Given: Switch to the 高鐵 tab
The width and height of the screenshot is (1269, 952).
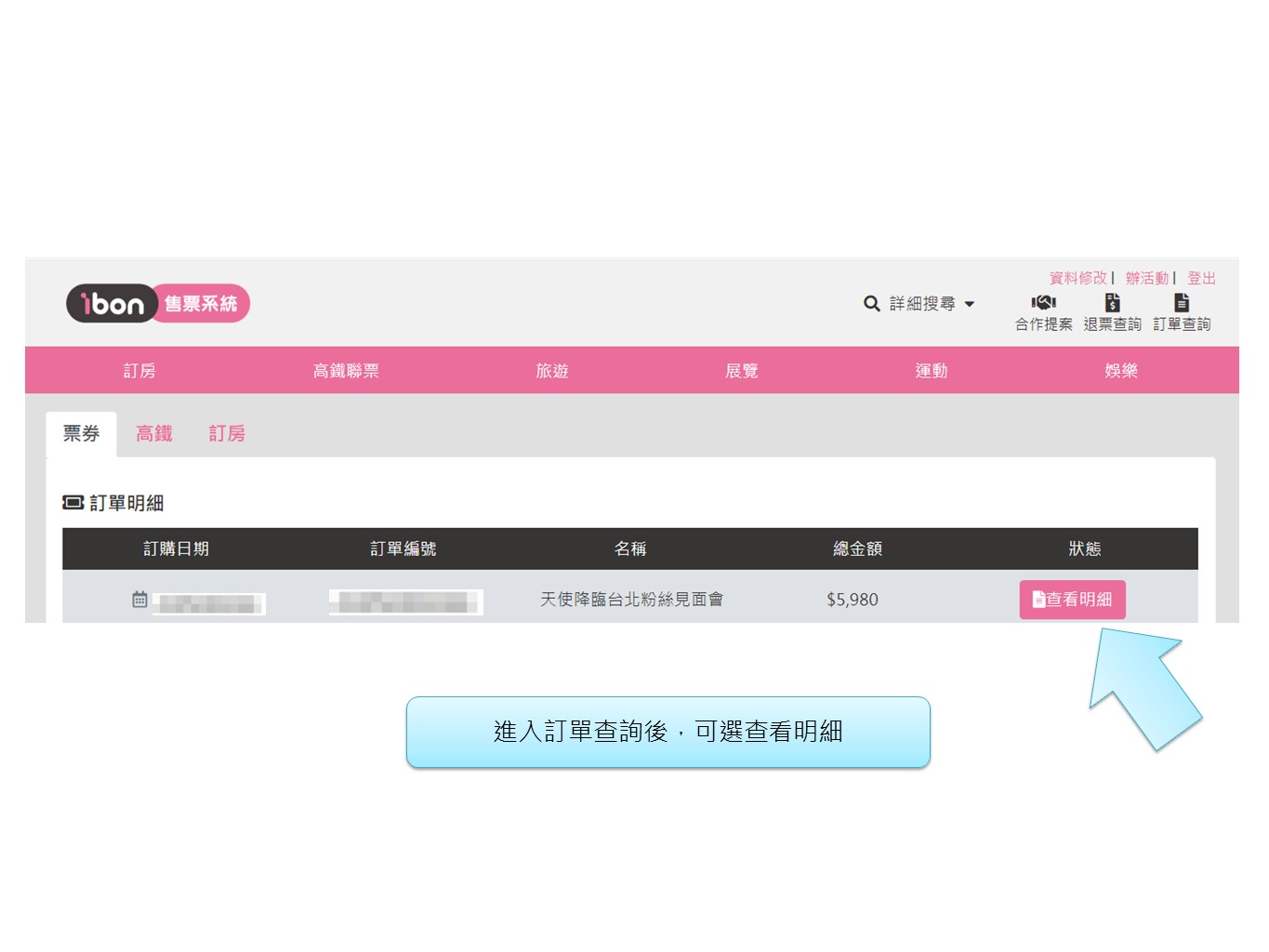Looking at the screenshot, I should (x=154, y=434).
